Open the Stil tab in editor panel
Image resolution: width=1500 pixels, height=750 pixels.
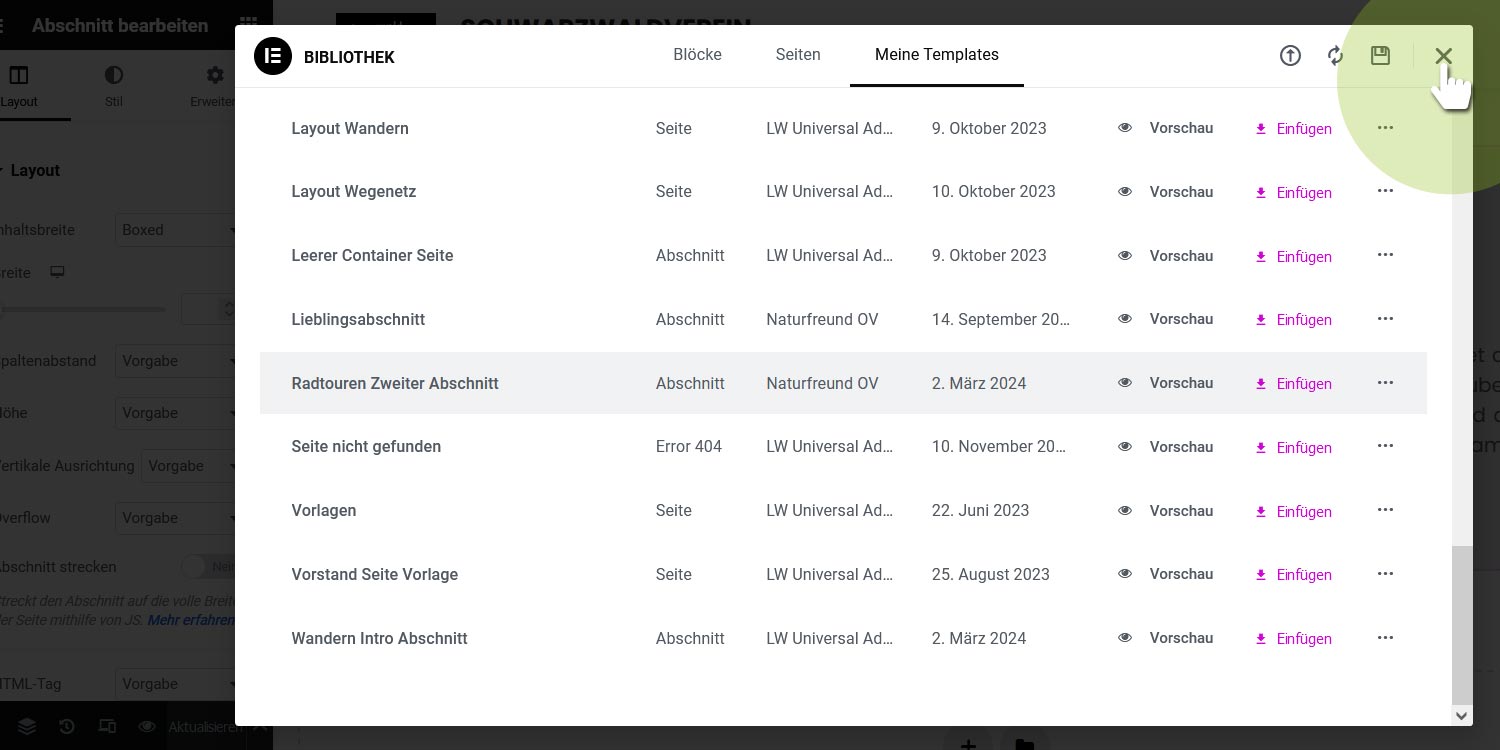114,87
